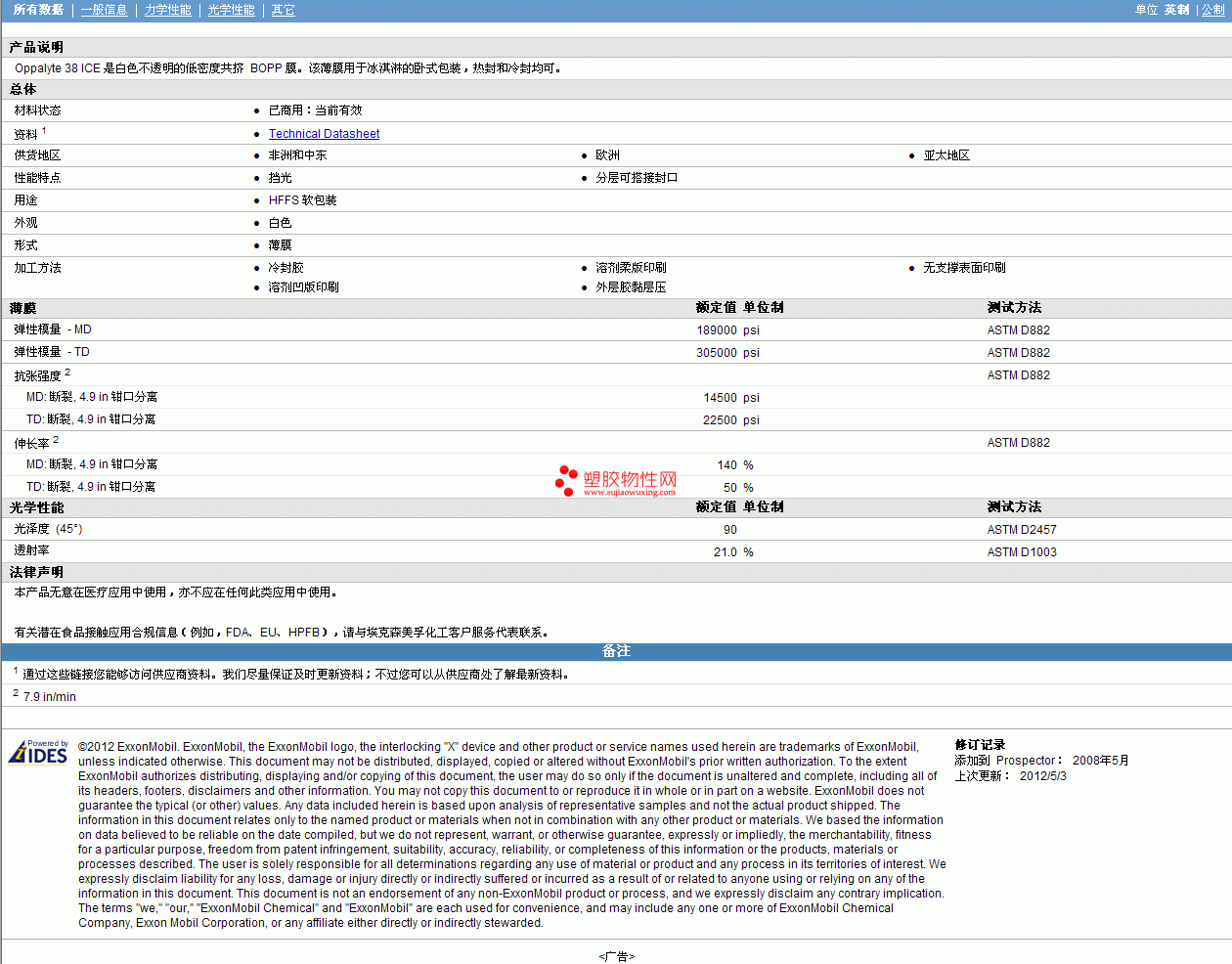Click the www.sujiaowuxing.com watermark URL text
The image size is (1232, 964).
629,493
